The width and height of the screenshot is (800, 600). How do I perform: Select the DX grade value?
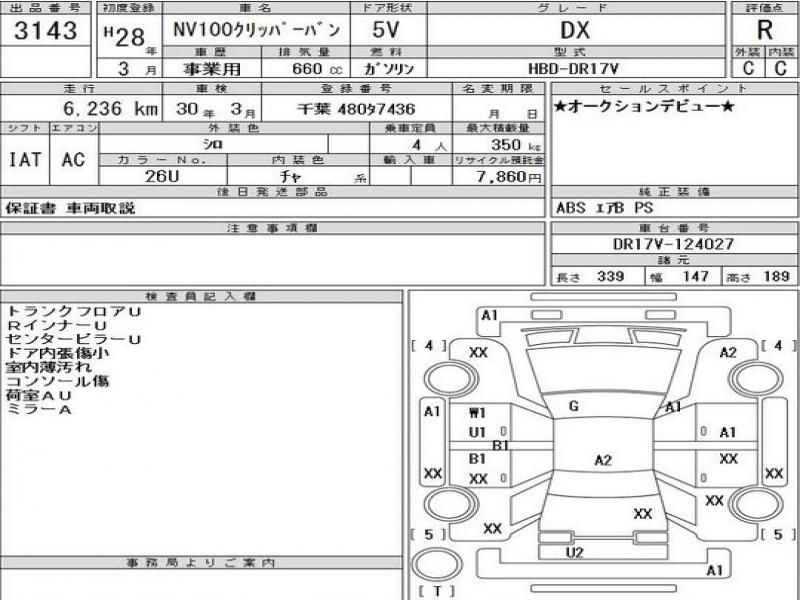[x=575, y=31]
